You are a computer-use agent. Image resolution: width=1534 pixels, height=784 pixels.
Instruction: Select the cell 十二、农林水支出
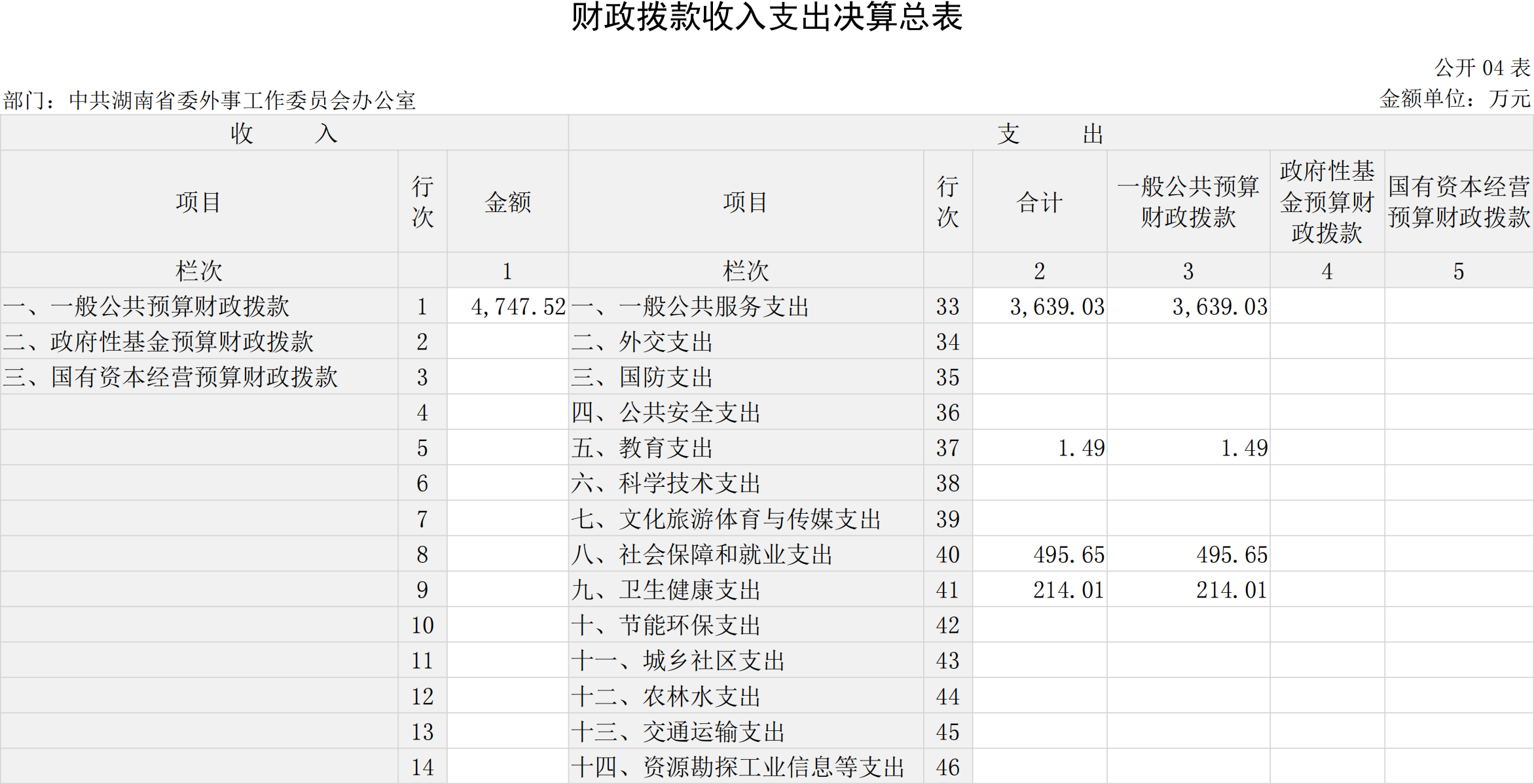(746, 696)
